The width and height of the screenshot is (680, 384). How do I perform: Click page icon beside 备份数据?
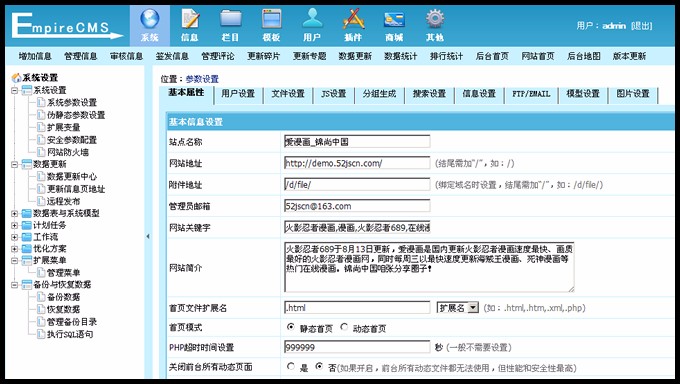coord(41,297)
